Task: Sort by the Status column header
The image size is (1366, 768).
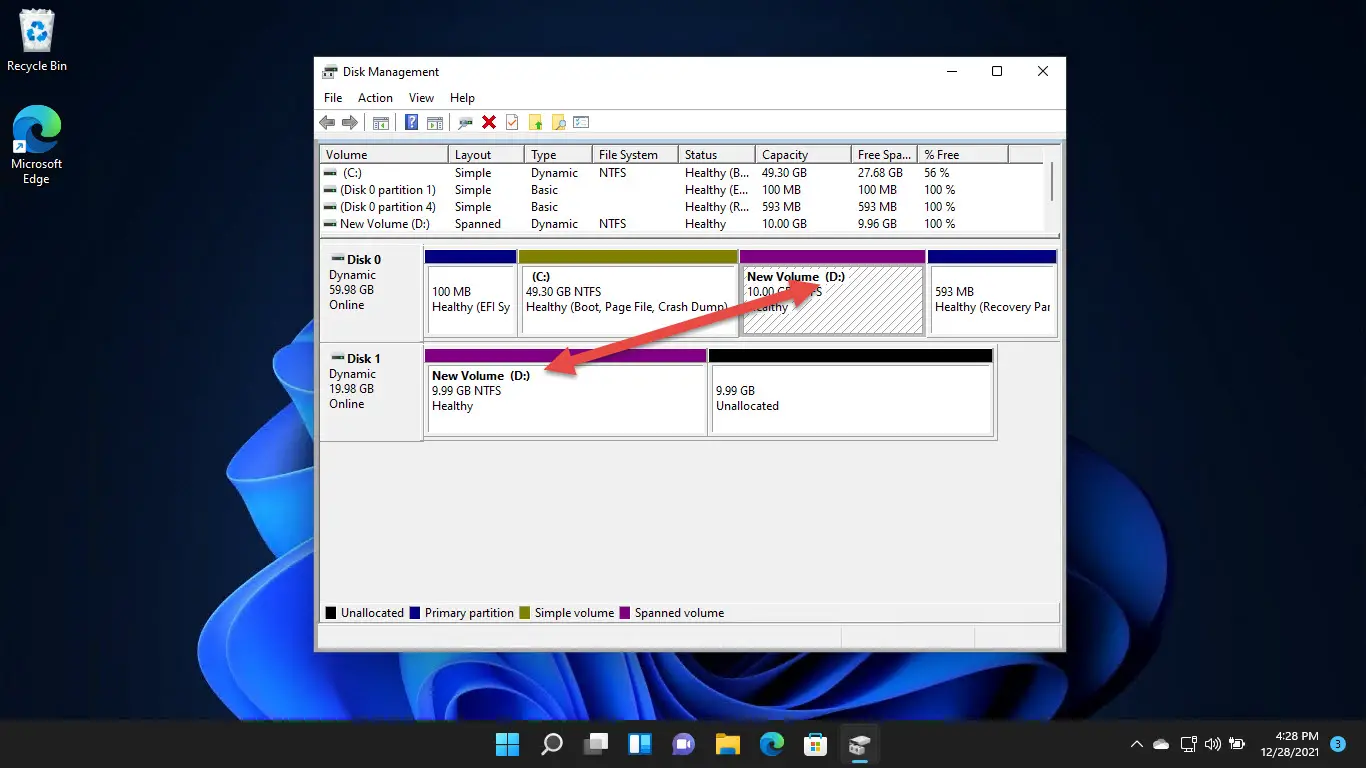Action: (x=716, y=155)
